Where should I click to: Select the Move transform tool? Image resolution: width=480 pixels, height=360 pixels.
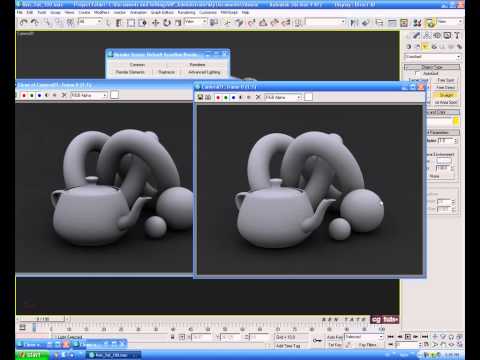155,23
